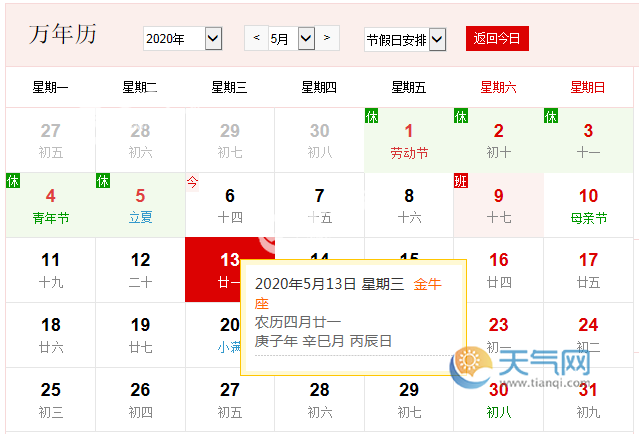Select May 3 十一 date
Image resolution: width=639 pixels, height=434 pixels.
coord(588,140)
